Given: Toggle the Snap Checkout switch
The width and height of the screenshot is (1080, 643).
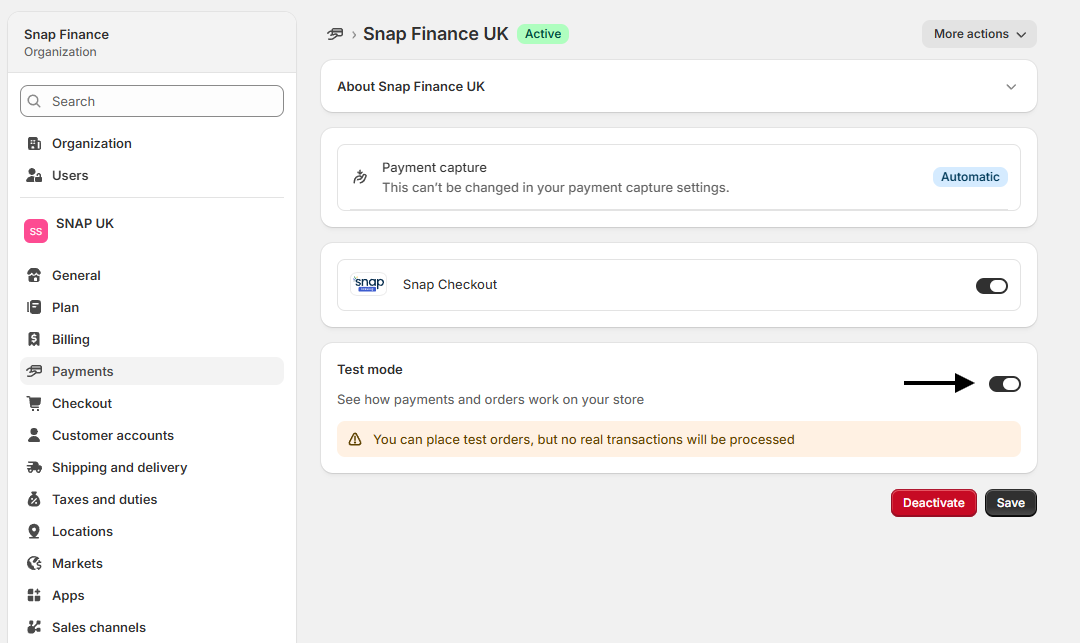Looking at the screenshot, I should click(992, 286).
